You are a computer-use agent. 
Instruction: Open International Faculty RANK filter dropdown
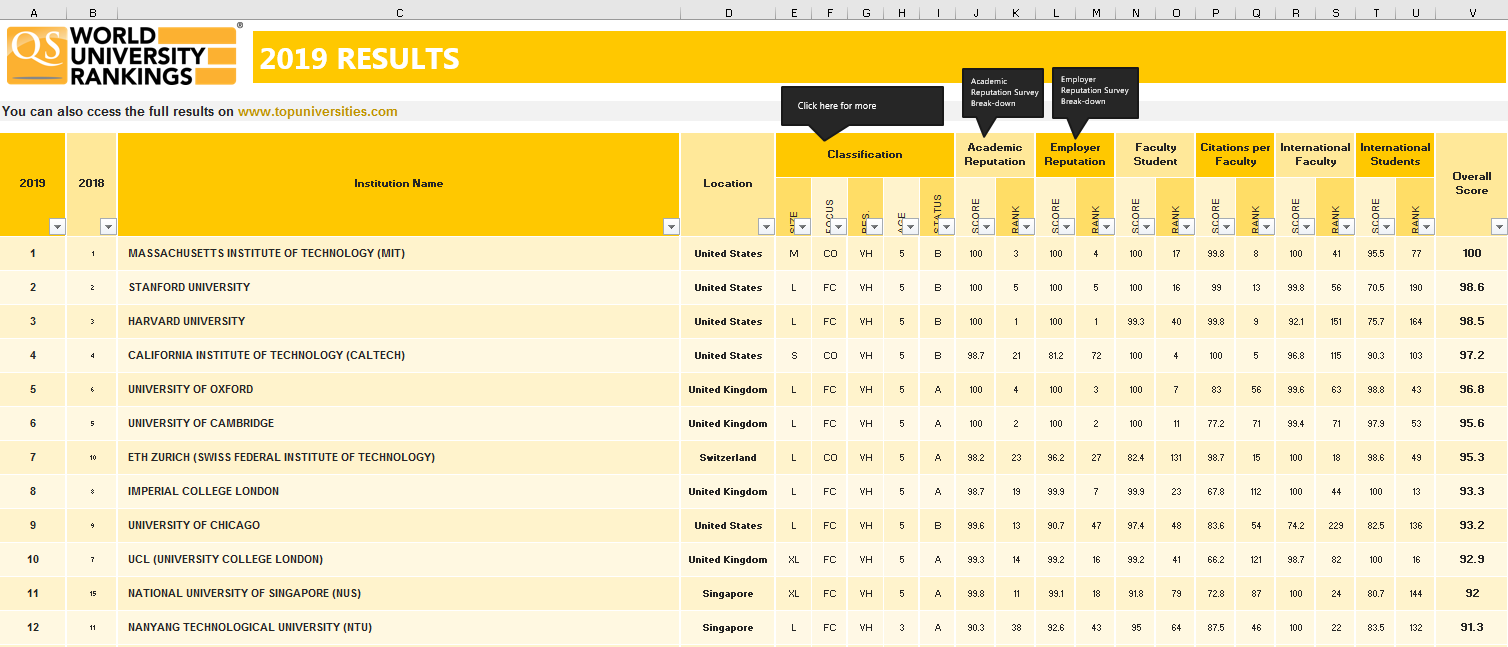coord(1346,227)
